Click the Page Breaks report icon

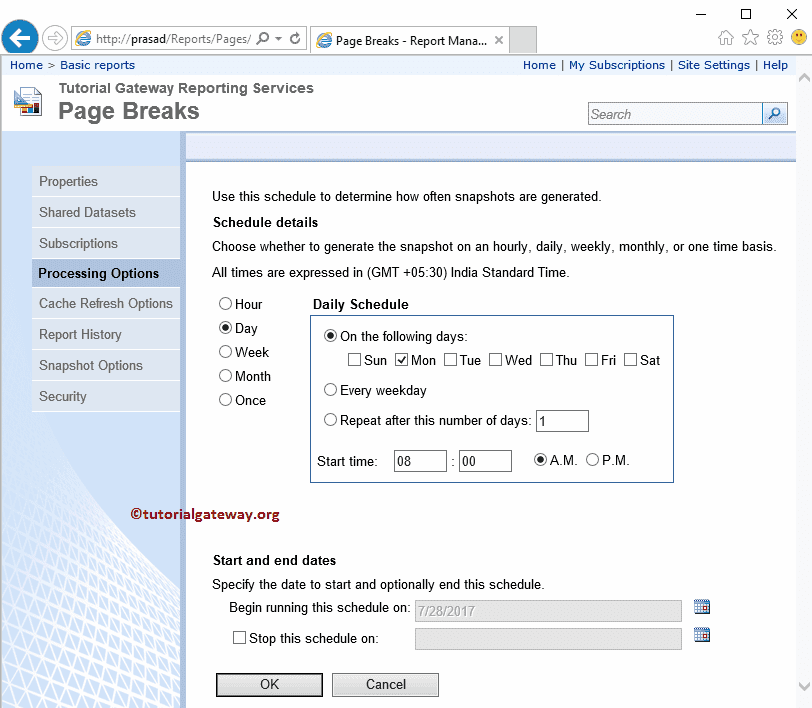[28, 102]
